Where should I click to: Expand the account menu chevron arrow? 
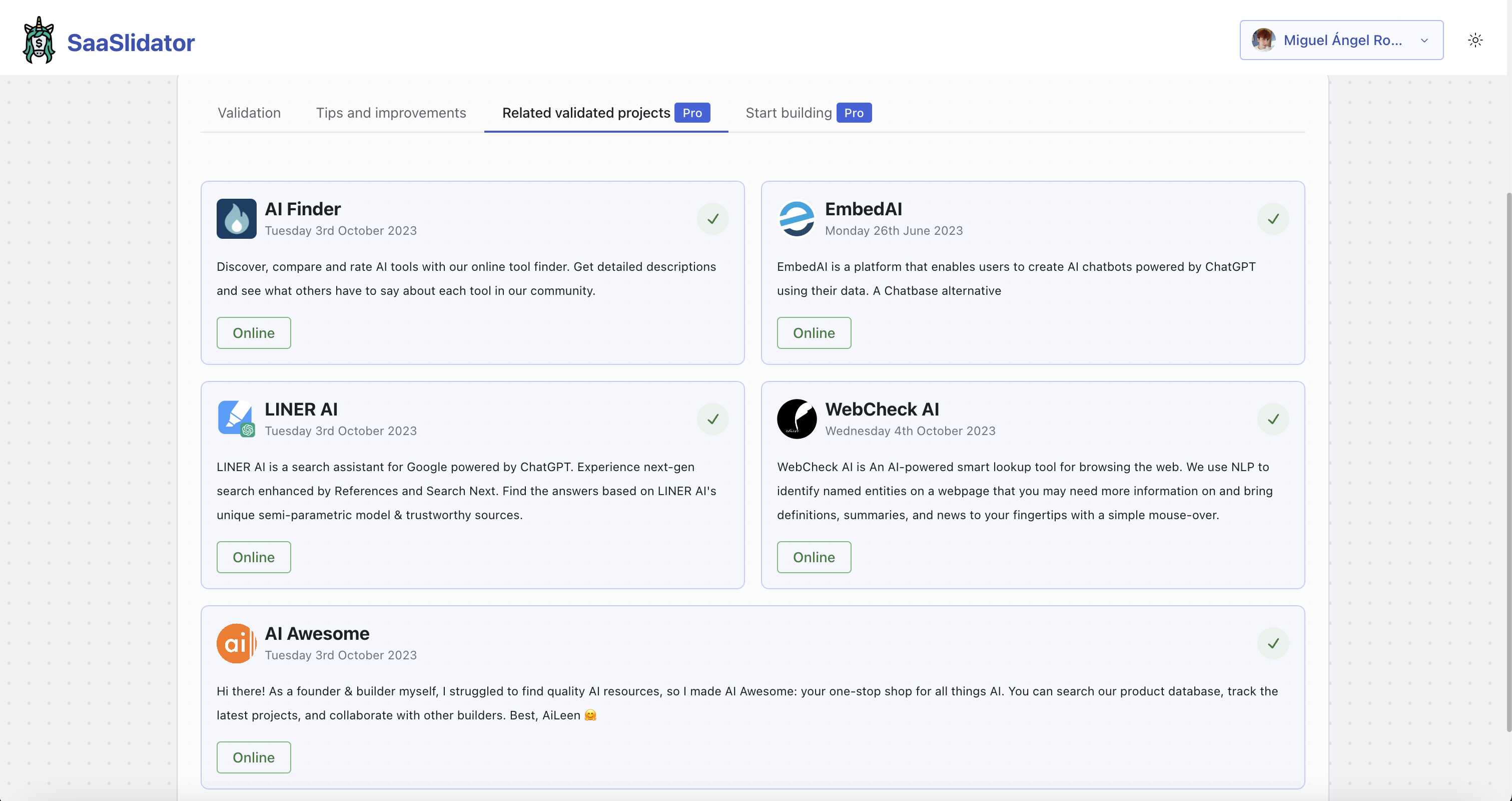(1424, 41)
